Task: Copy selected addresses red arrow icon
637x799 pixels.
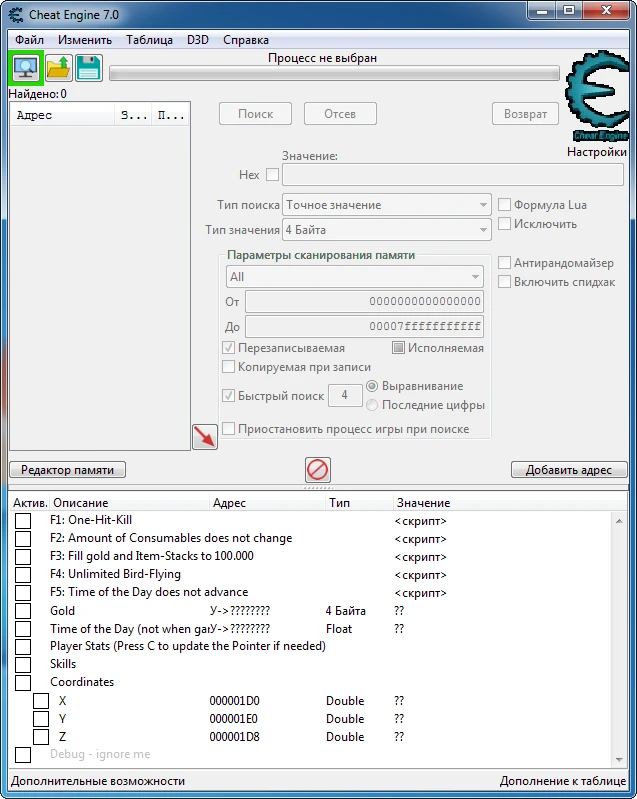Action: [205, 437]
